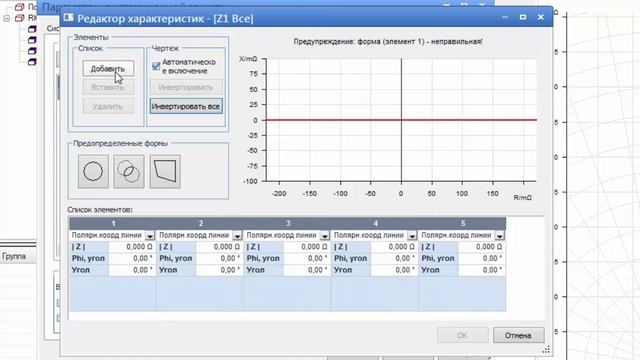Click the Удалить button
The width and height of the screenshot is (640, 360).
point(108,107)
